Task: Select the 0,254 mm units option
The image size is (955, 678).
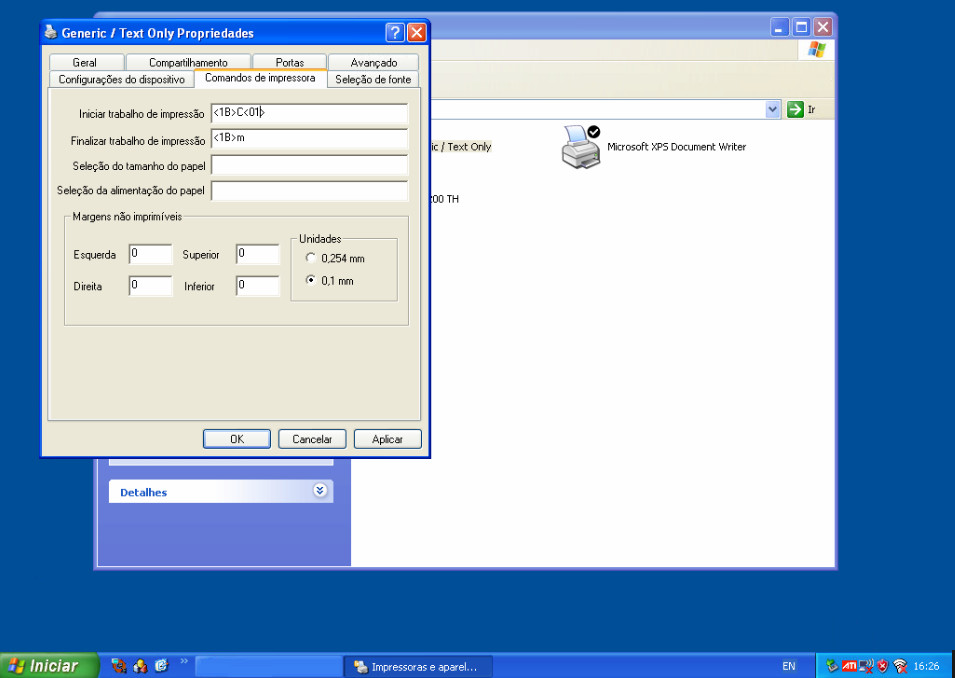Action: [x=310, y=258]
